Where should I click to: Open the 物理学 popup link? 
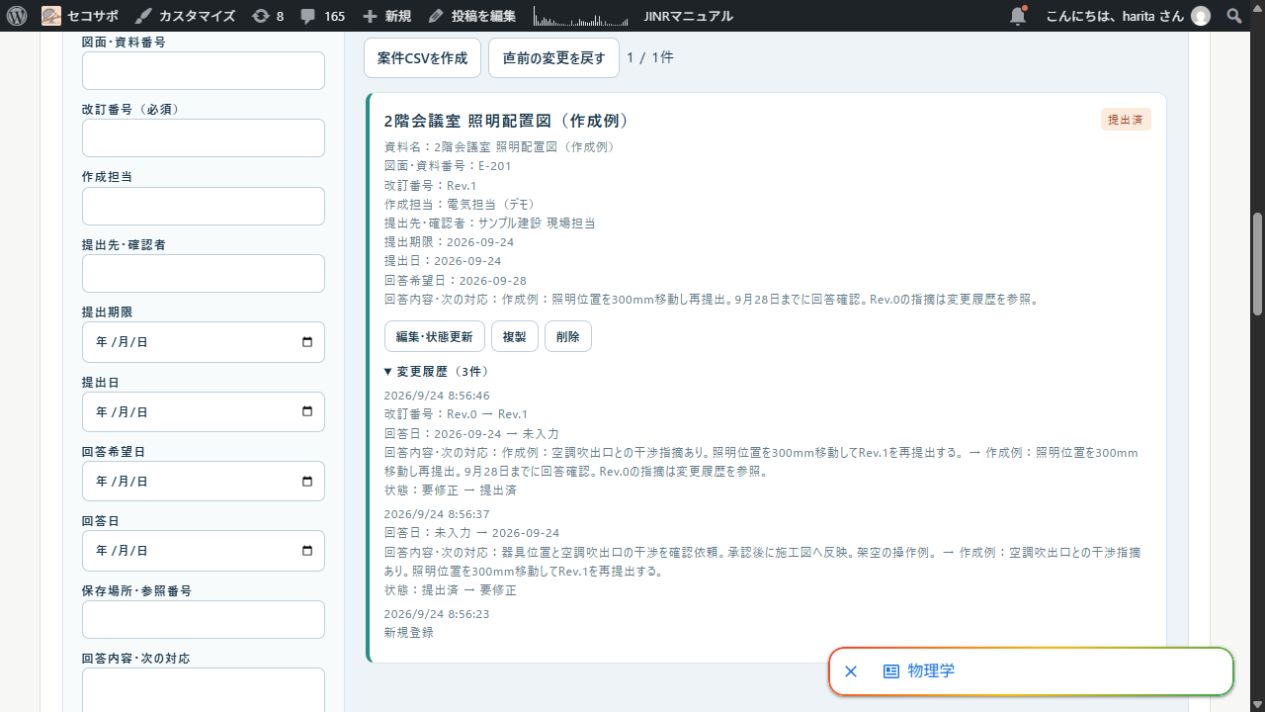click(x=931, y=672)
